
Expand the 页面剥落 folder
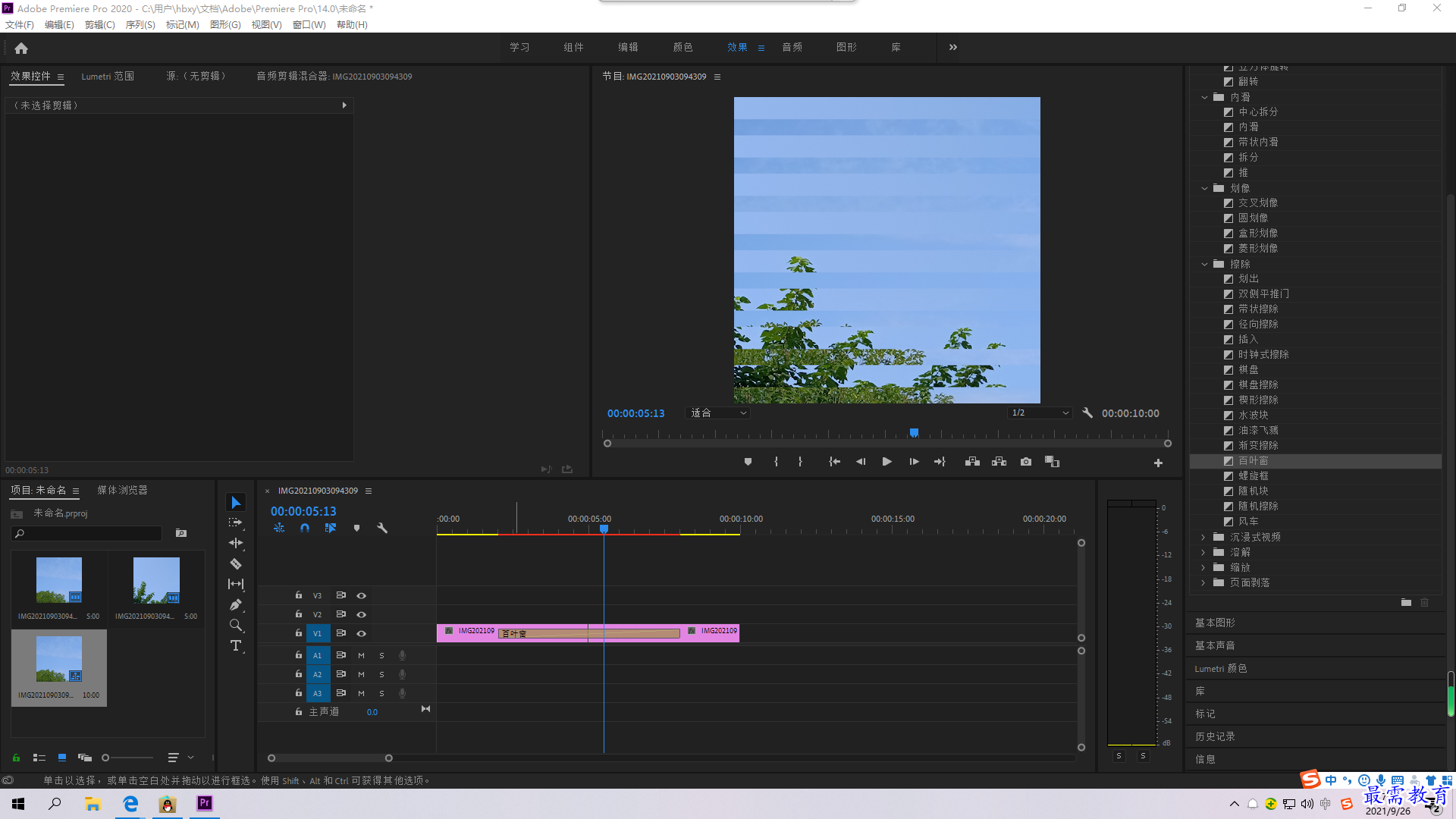1203,582
